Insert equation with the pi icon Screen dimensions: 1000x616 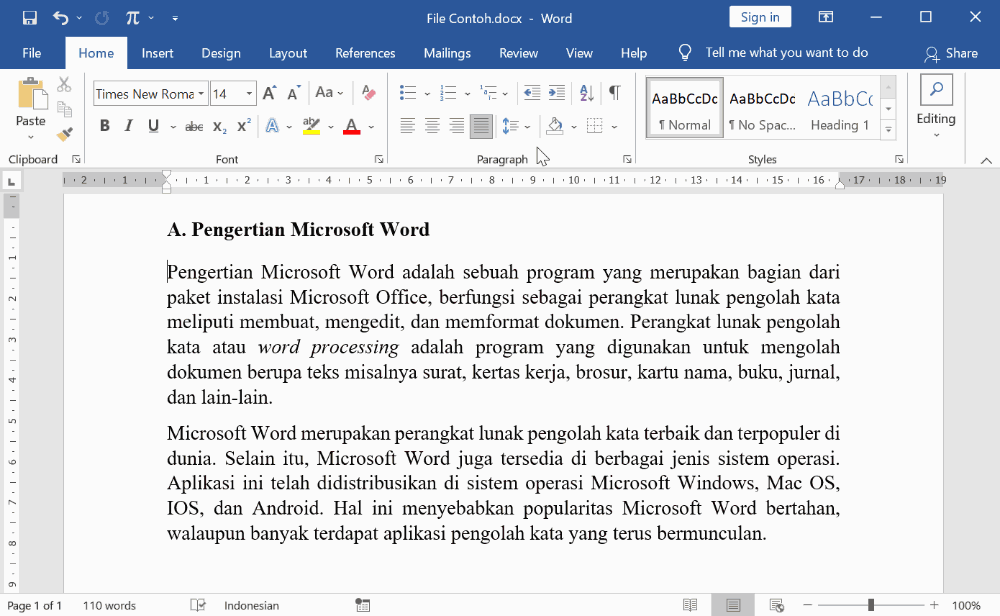tap(132, 18)
